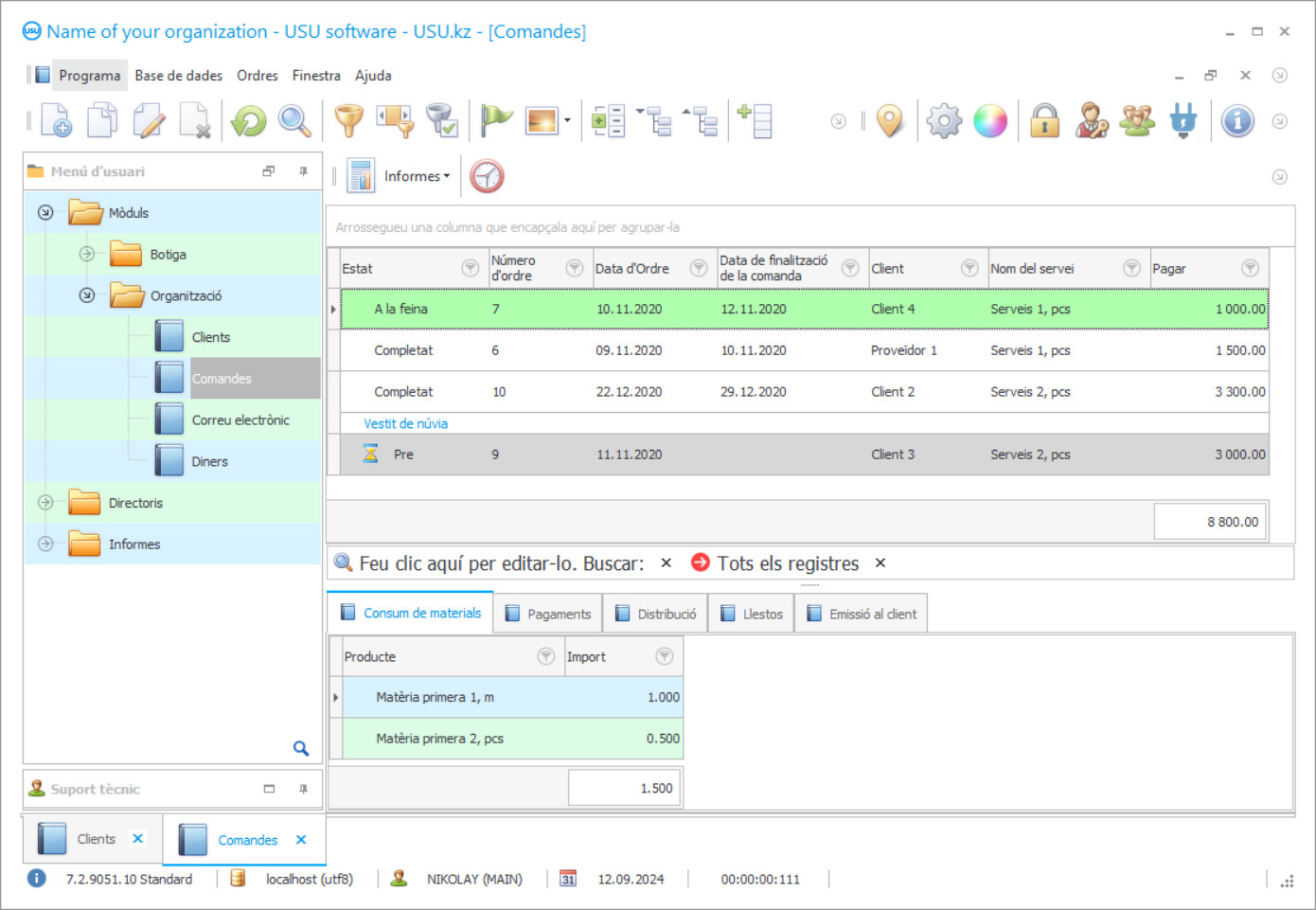Viewport: 1316px width, 910px height.
Task: Click the green flag toolbar icon
Action: pyautogui.click(x=495, y=121)
